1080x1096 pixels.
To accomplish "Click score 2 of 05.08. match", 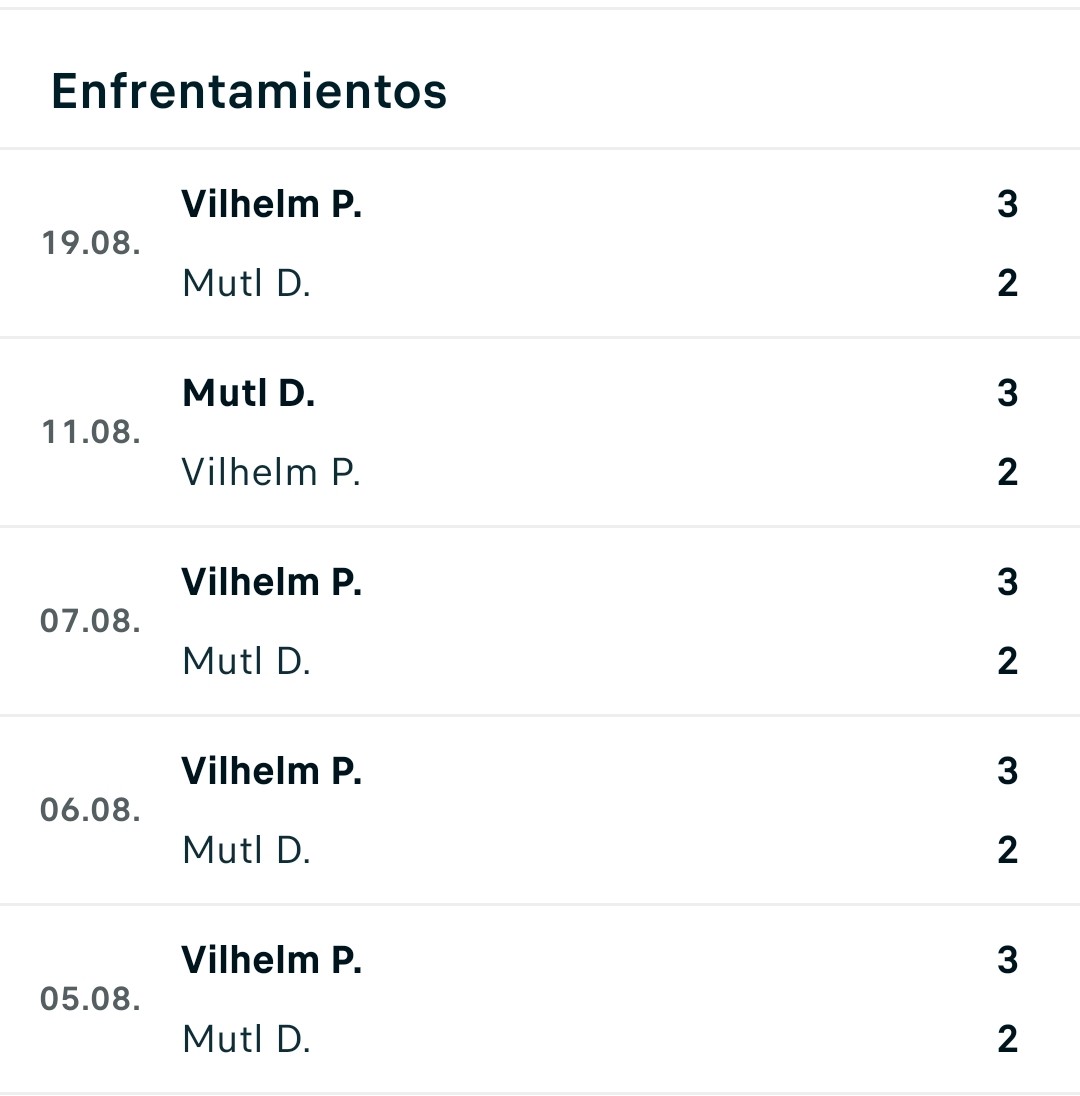I will pos(1007,1039).
